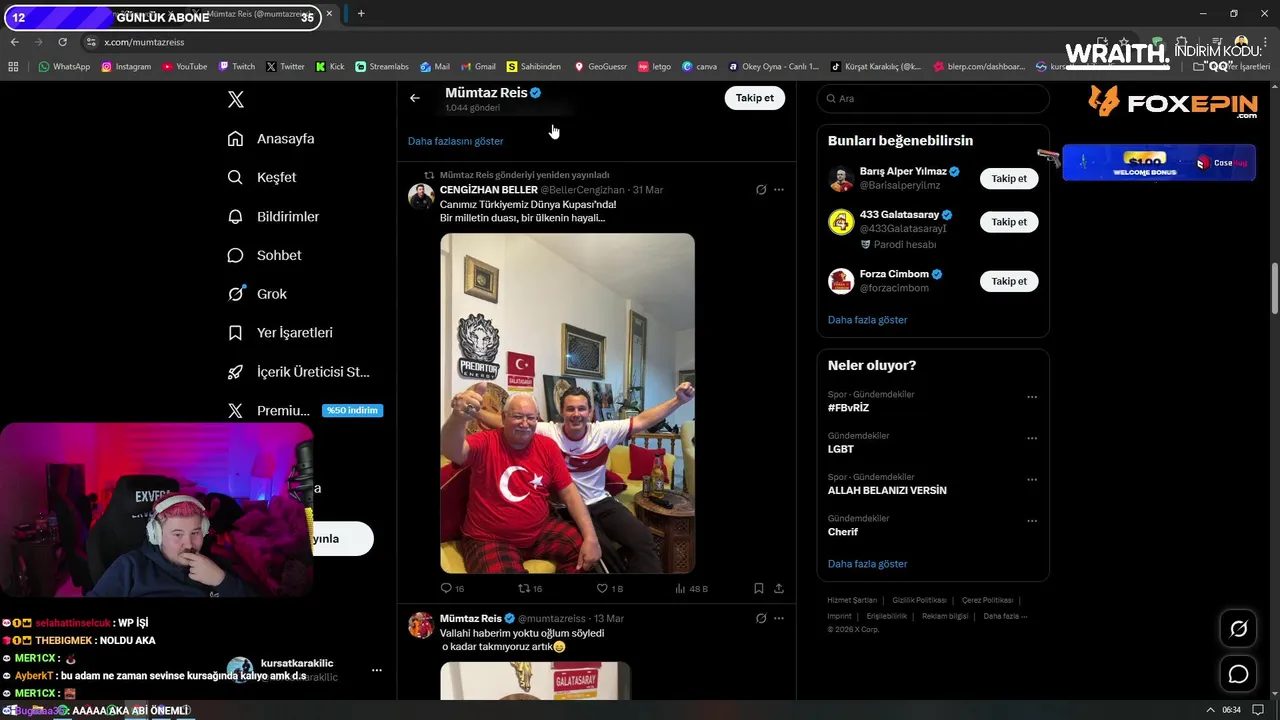Close the Mümtaz Reis browser tab
This screenshot has height=720, width=1280.
[x=329, y=14]
